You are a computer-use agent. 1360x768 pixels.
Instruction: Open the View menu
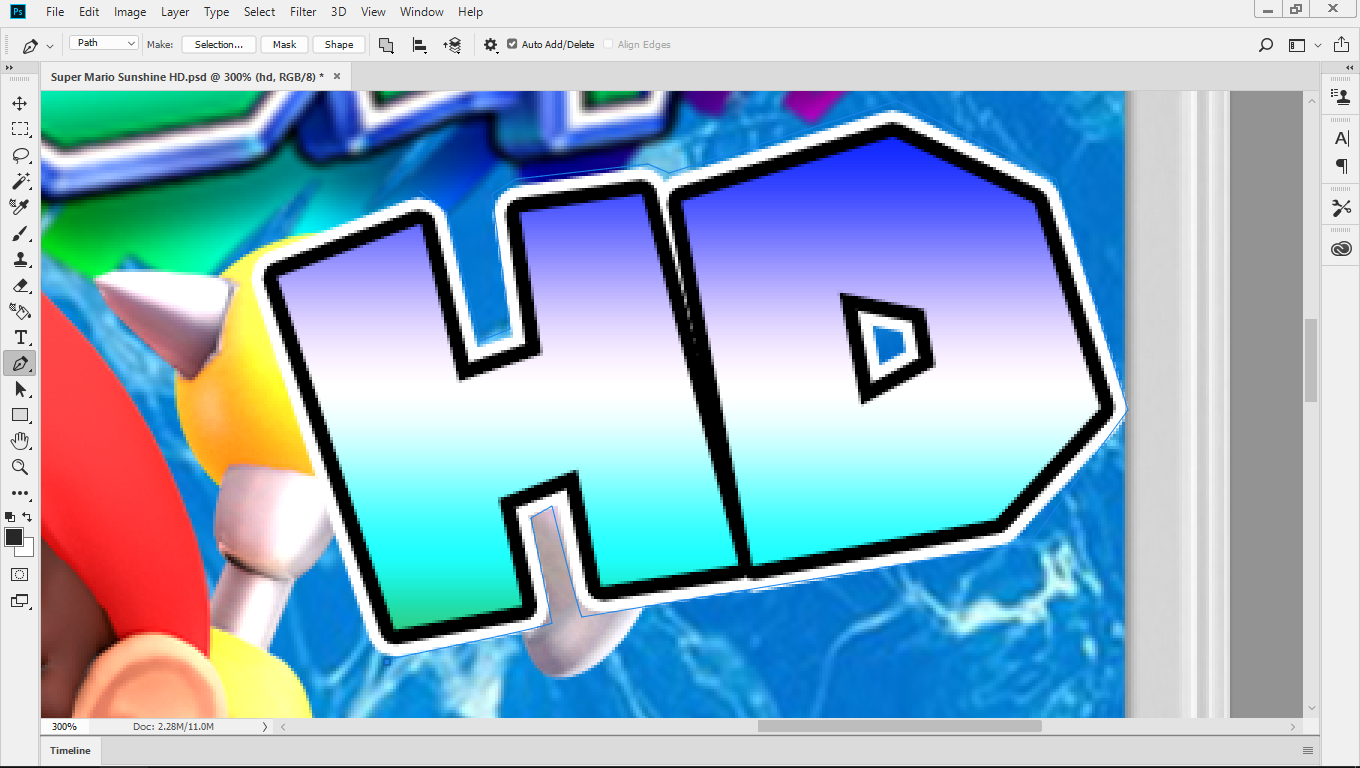pyautogui.click(x=373, y=12)
